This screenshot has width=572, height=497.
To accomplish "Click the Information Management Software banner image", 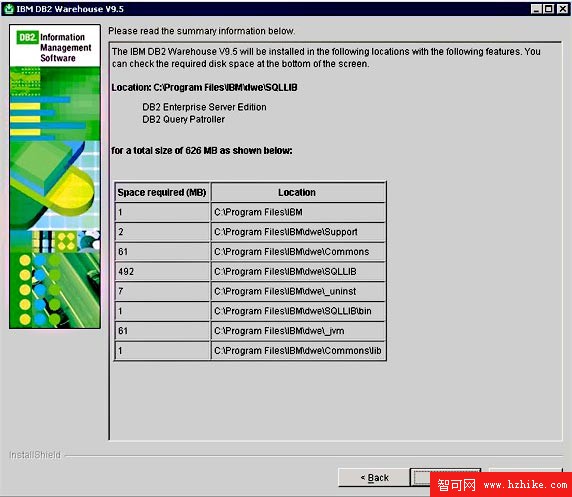I will pyautogui.click(x=55, y=177).
